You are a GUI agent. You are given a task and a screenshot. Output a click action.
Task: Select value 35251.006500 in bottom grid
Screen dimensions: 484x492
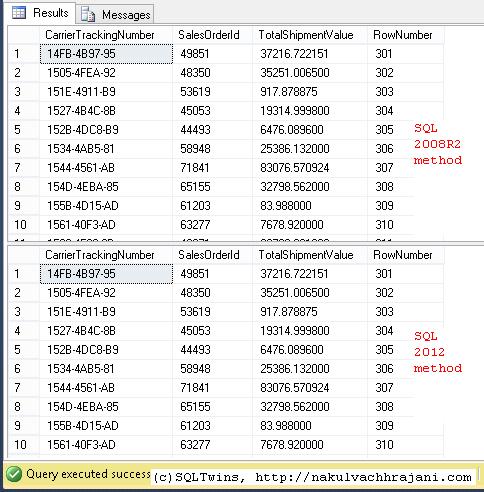coord(310,293)
